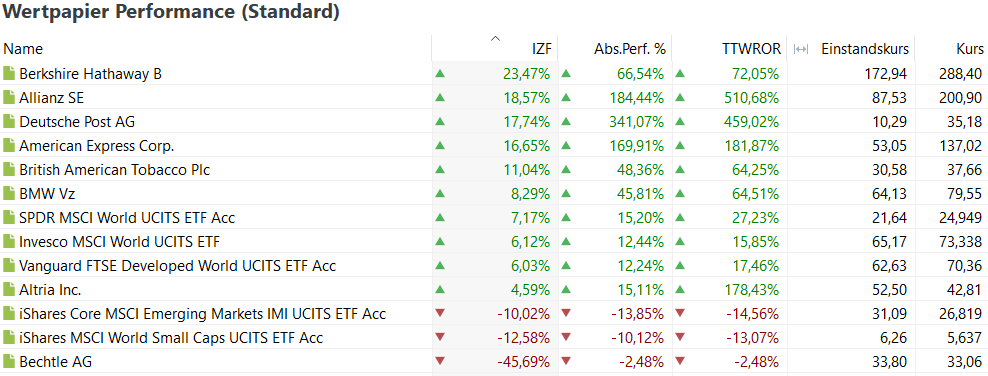Click the red down arrow in Bechtle AG TTWROR cell

(x=680, y=362)
